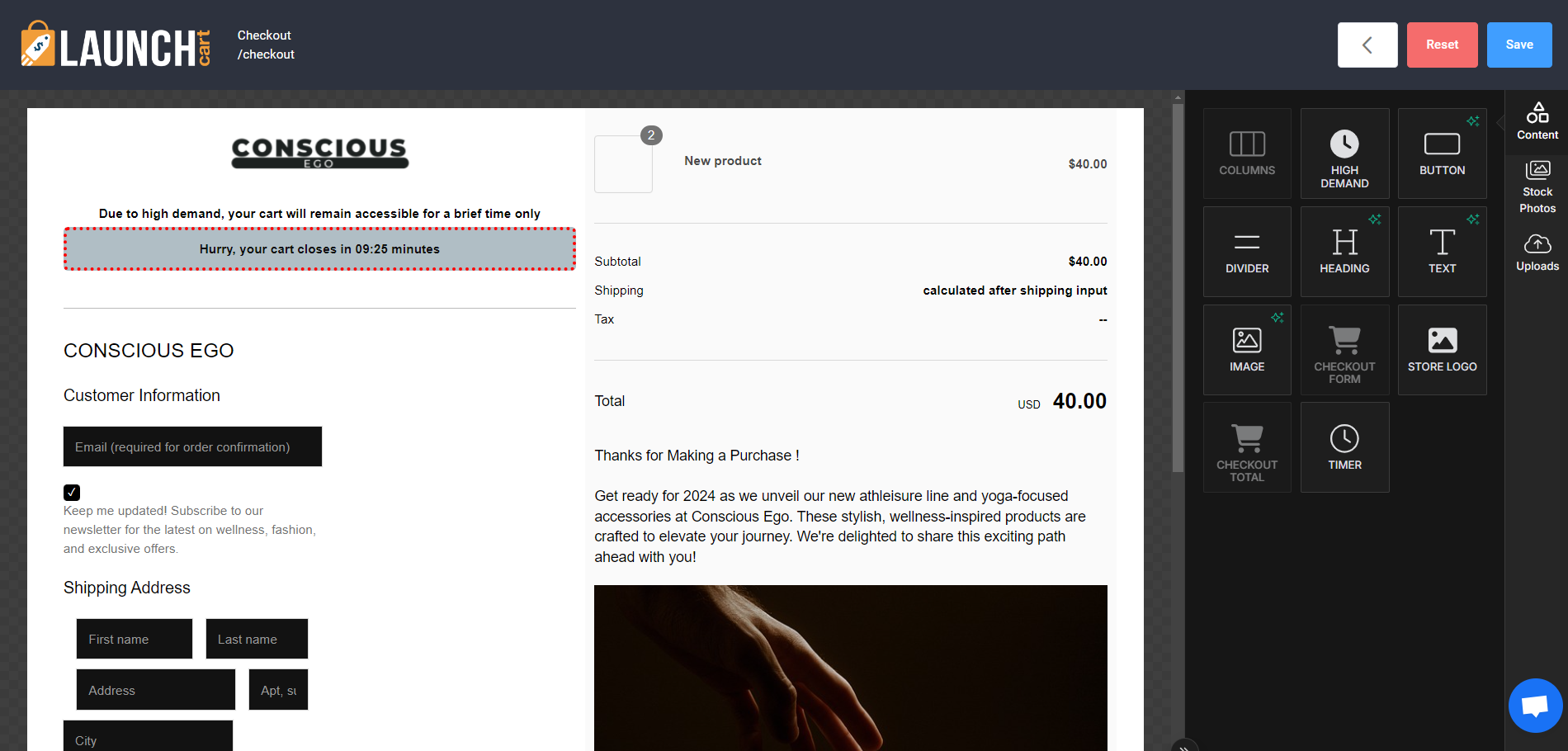Screen dimensions: 1568x751
Task: Click the 'Get ready for 2024' paragraph
Action: pyautogui.click(x=840, y=527)
